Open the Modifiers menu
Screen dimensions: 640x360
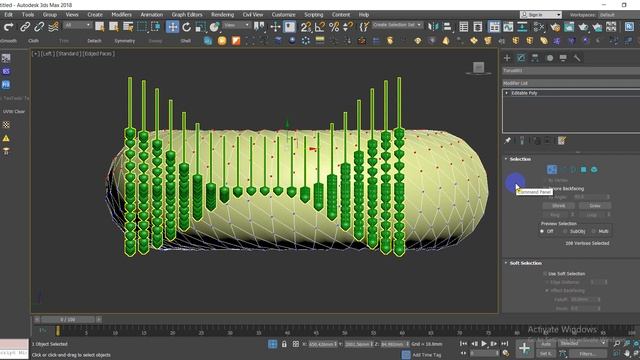(x=121, y=14)
